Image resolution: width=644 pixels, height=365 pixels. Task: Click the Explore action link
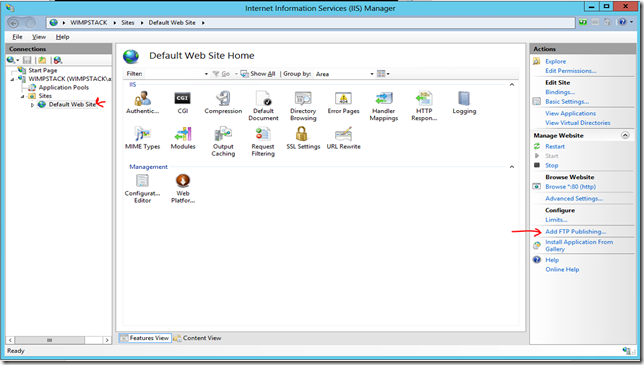(x=555, y=61)
